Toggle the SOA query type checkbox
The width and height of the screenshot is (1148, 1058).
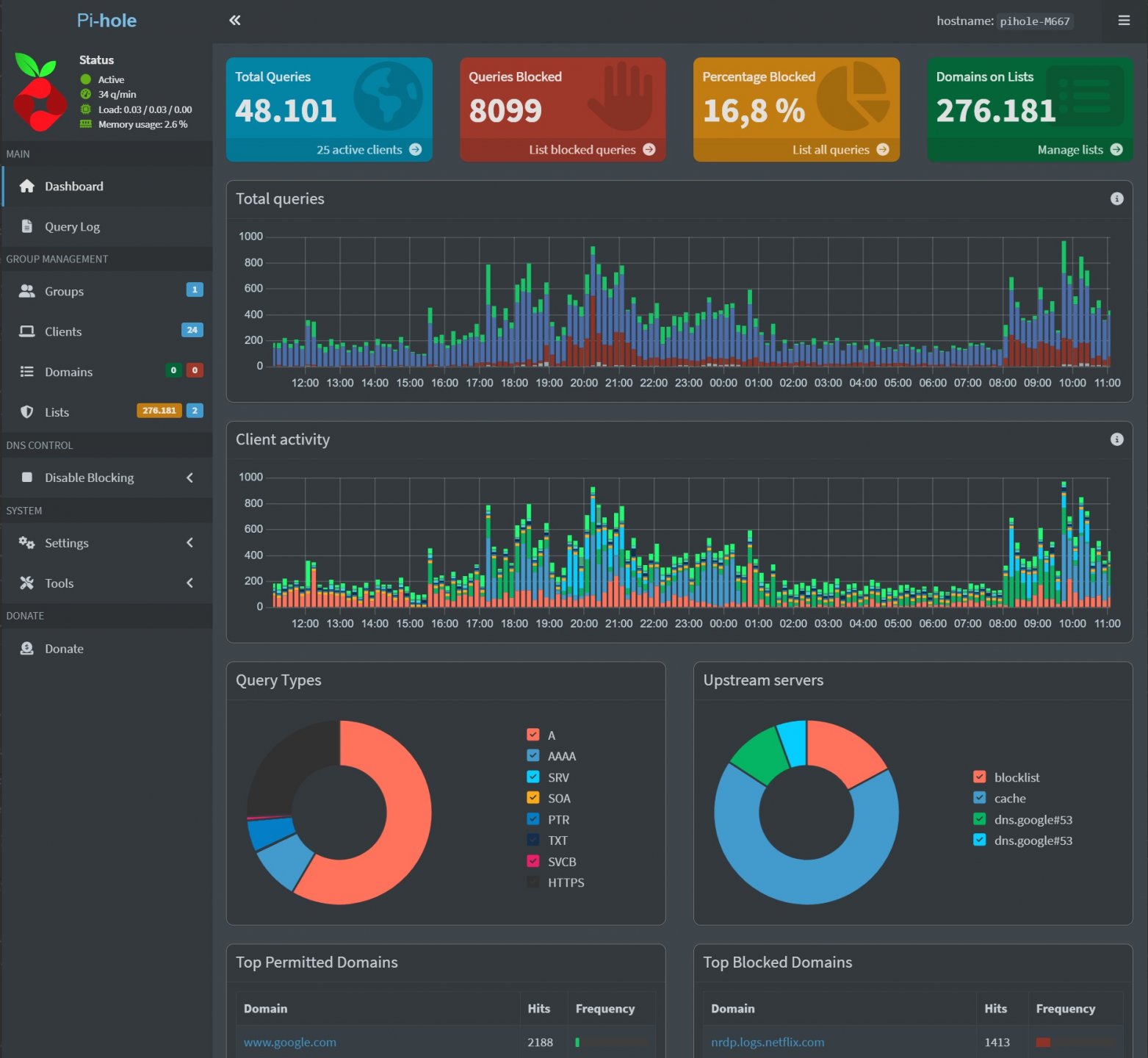pos(533,798)
